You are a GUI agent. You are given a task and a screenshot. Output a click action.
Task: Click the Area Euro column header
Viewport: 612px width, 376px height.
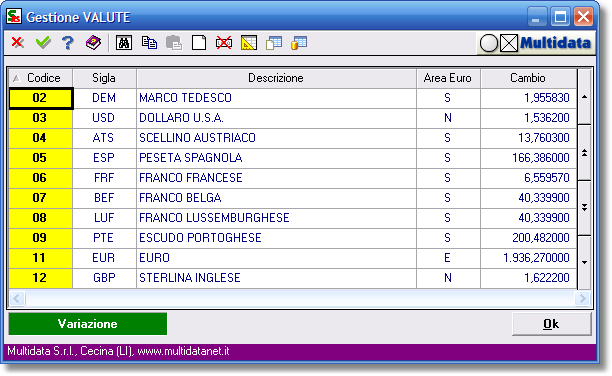tap(448, 78)
